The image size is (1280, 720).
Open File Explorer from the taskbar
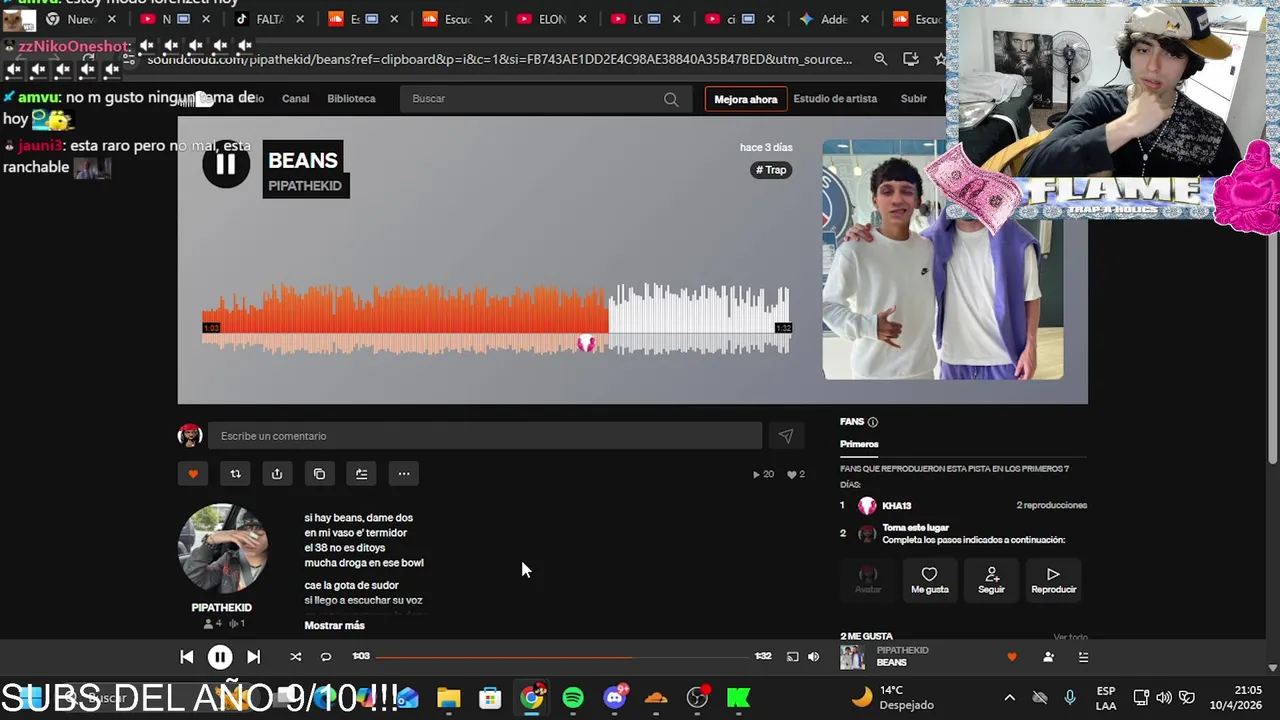[448, 698]
